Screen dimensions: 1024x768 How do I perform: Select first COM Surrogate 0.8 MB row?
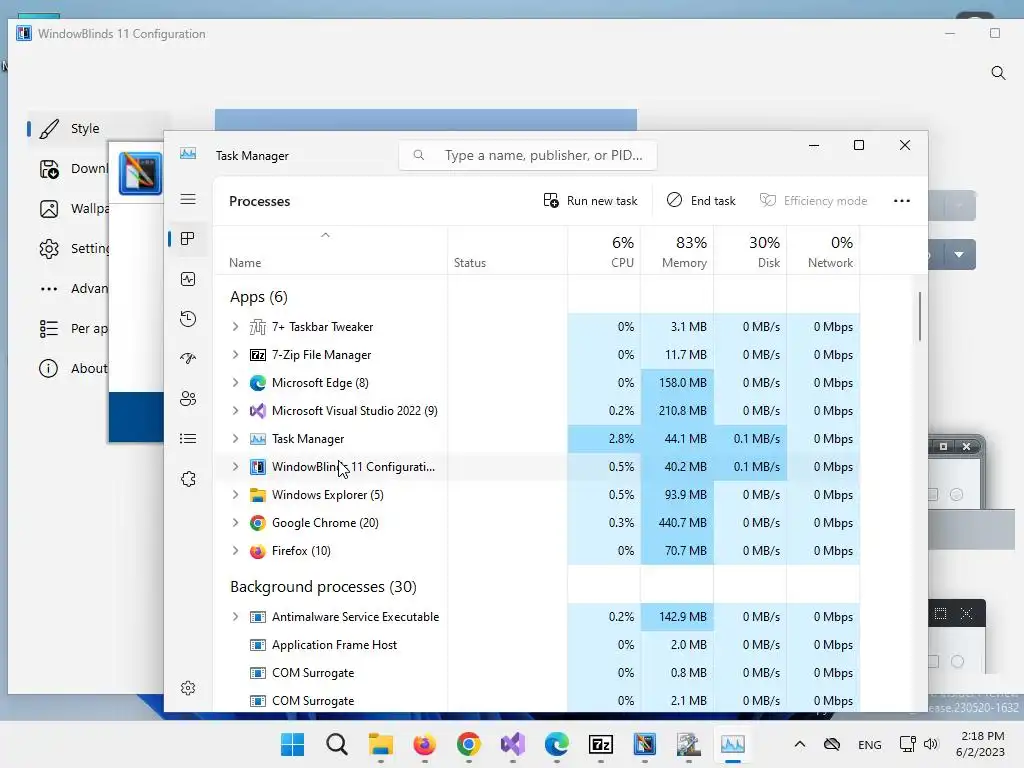(536, 673)
